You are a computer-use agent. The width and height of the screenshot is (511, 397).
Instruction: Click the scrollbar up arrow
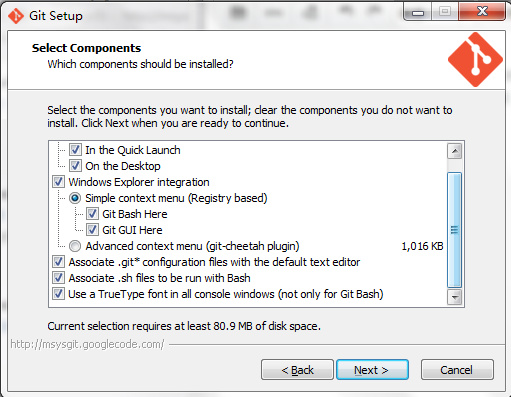(x=455, y=151)
